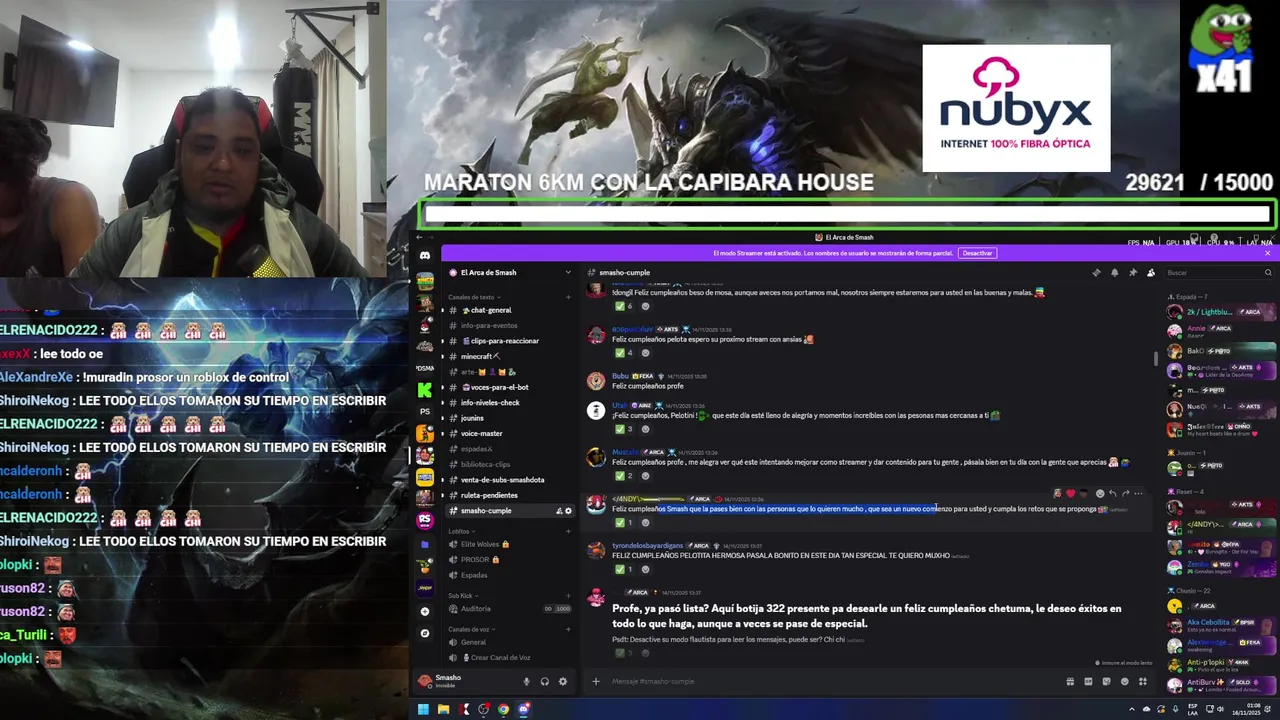Click invite icon on smasho-cumple channel
Viewport: 1280px width, 720px height.
pyautogui.click(x=559, y=511)
